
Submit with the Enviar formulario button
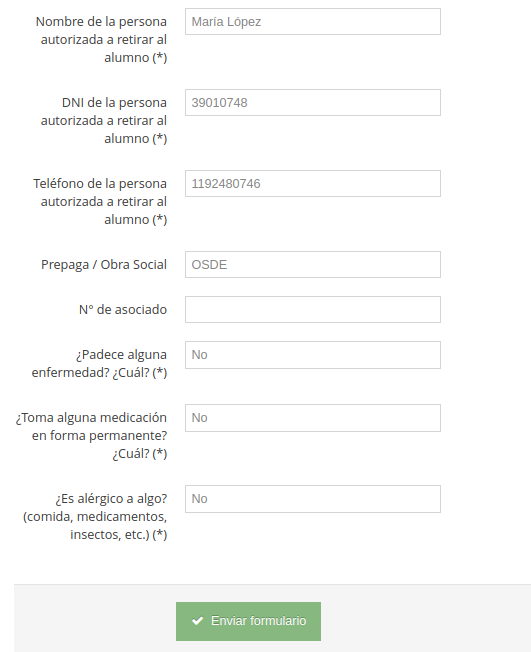pos(248,621)
